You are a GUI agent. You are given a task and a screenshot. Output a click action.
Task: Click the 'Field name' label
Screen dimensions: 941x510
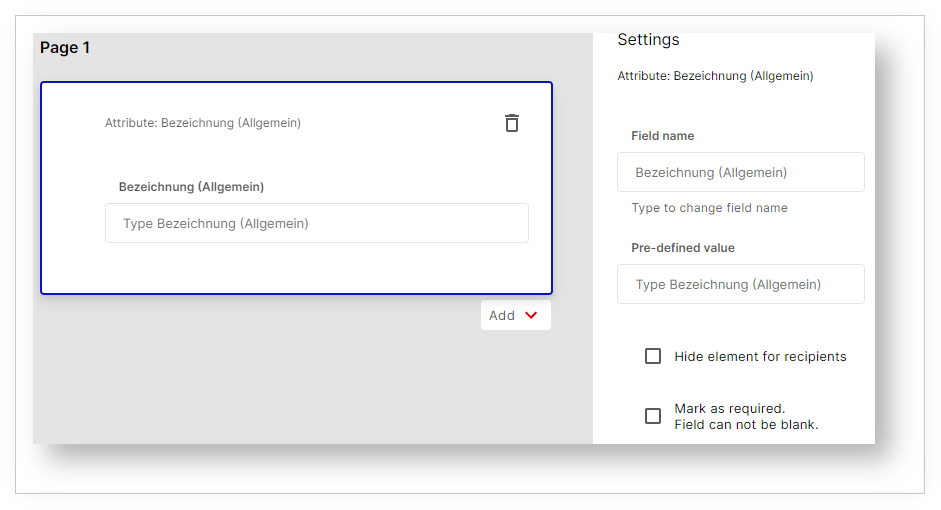click(x=662, y=136)
